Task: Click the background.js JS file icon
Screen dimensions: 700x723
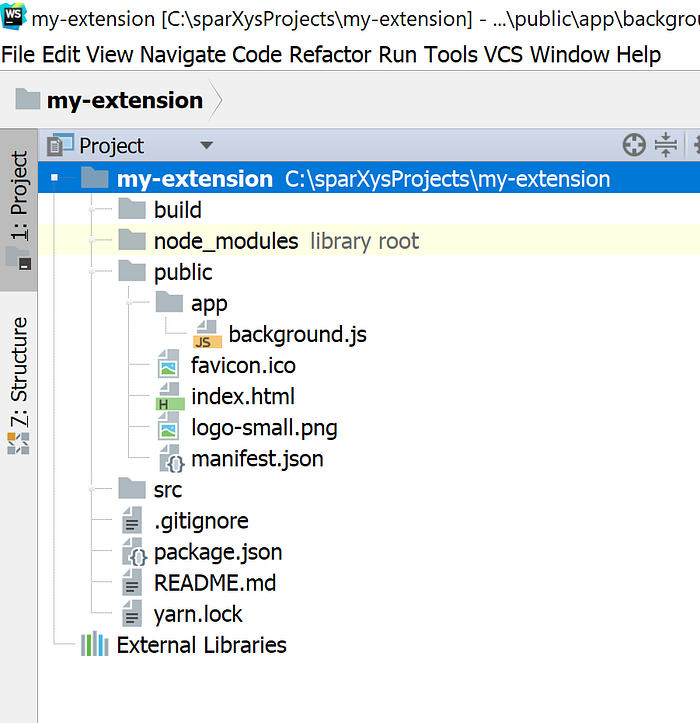Action: pyautogui.click(x=208, y=335)
